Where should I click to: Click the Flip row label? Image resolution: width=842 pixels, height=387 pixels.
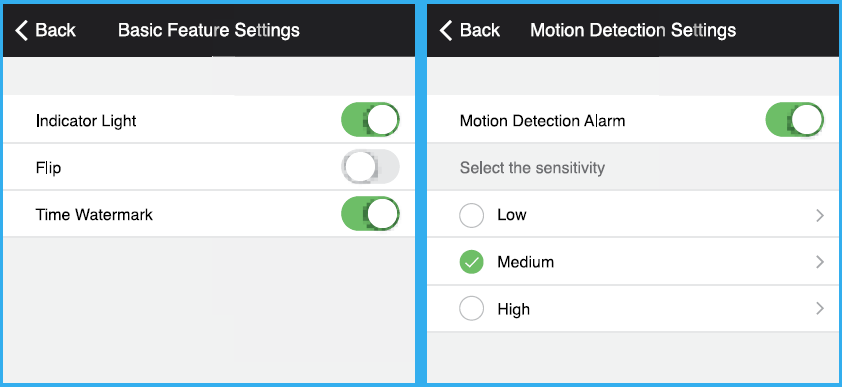coord(48,168)
